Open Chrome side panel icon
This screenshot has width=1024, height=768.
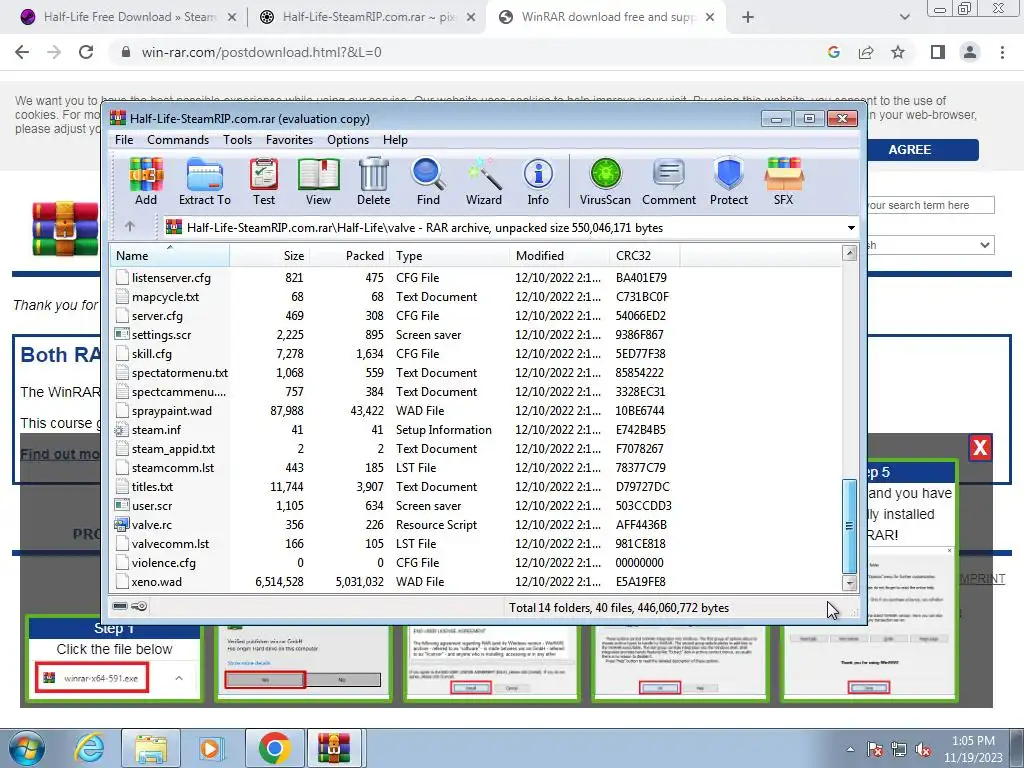[938, 52]
